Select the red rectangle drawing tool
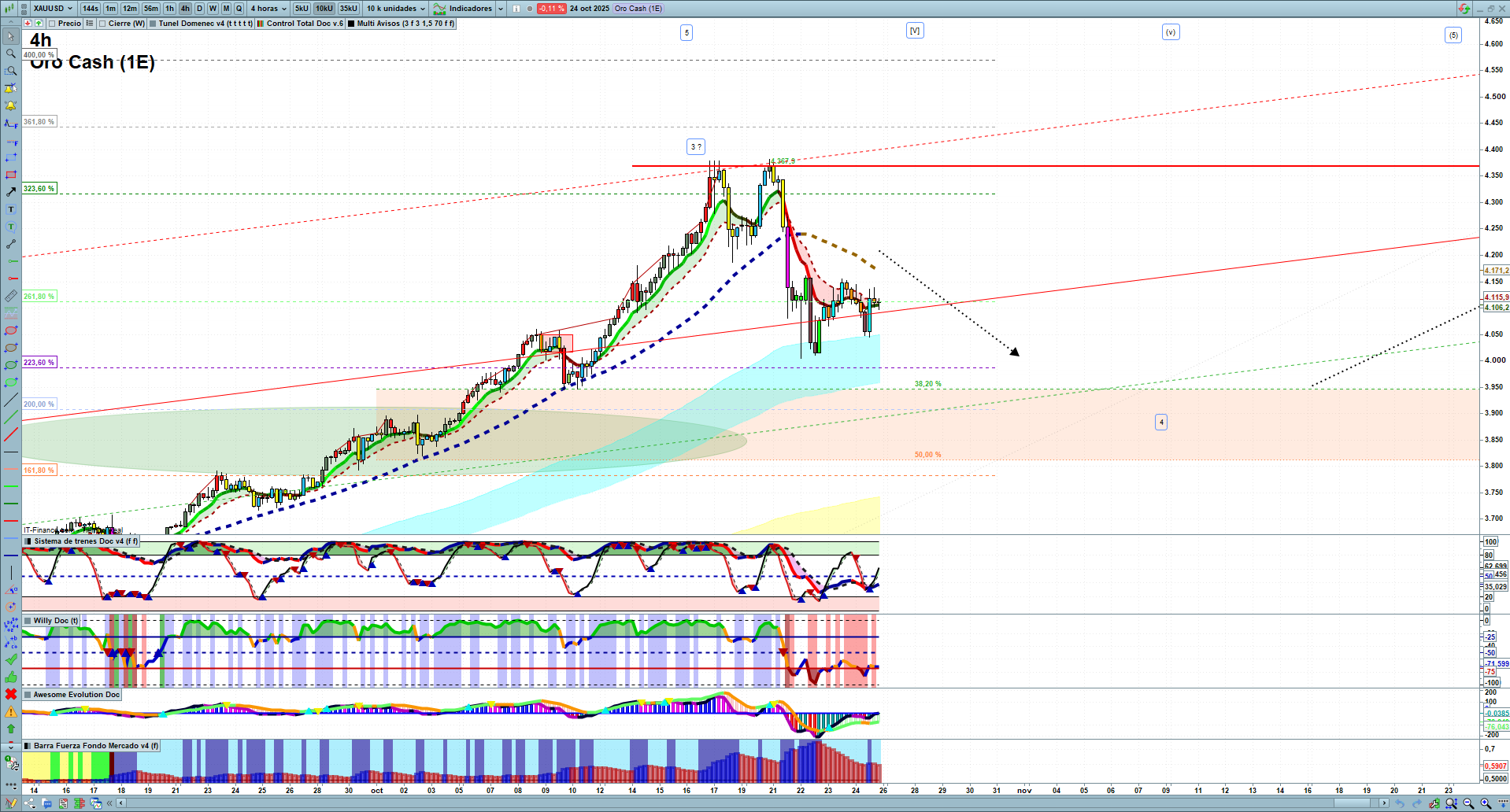Screen dimensions: 1510x812 click(x=10, y=175)
